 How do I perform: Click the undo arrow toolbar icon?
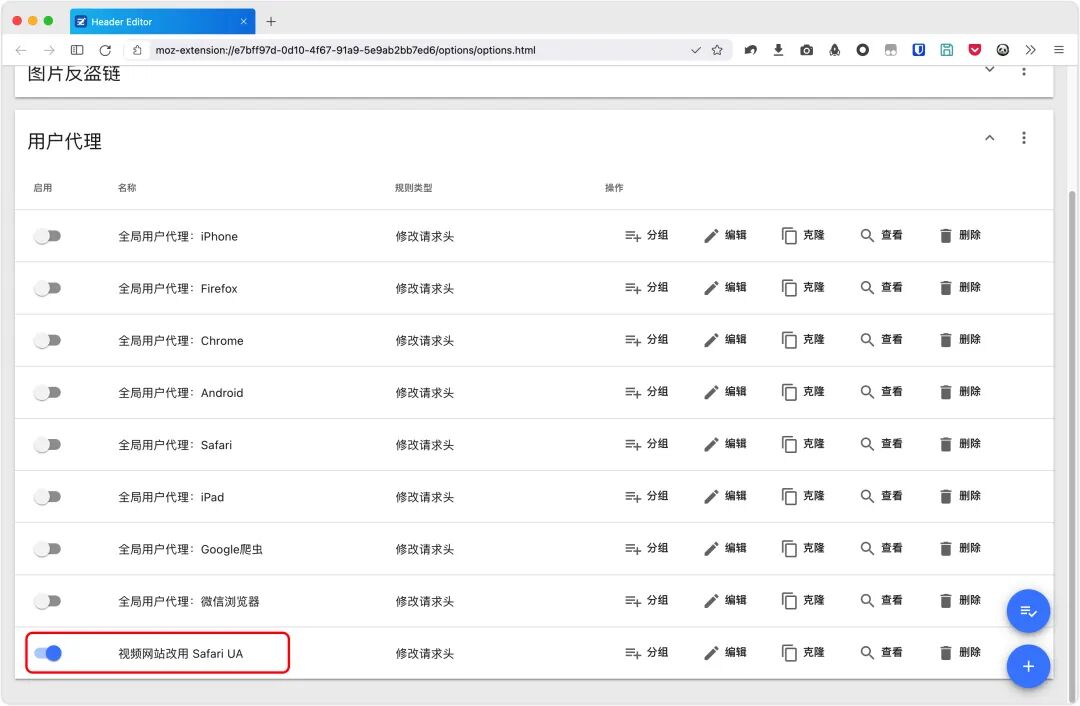751,50
